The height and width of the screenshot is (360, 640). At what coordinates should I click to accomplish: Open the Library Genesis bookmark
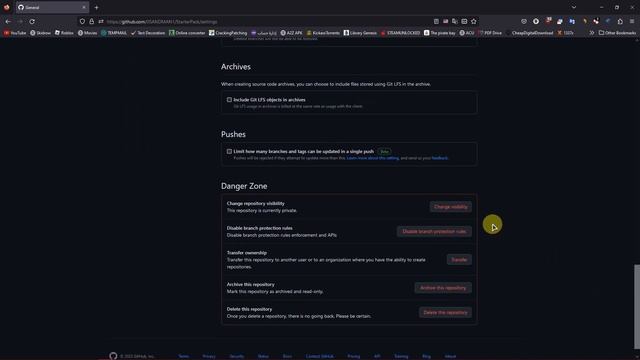click(x=360, y=33)
